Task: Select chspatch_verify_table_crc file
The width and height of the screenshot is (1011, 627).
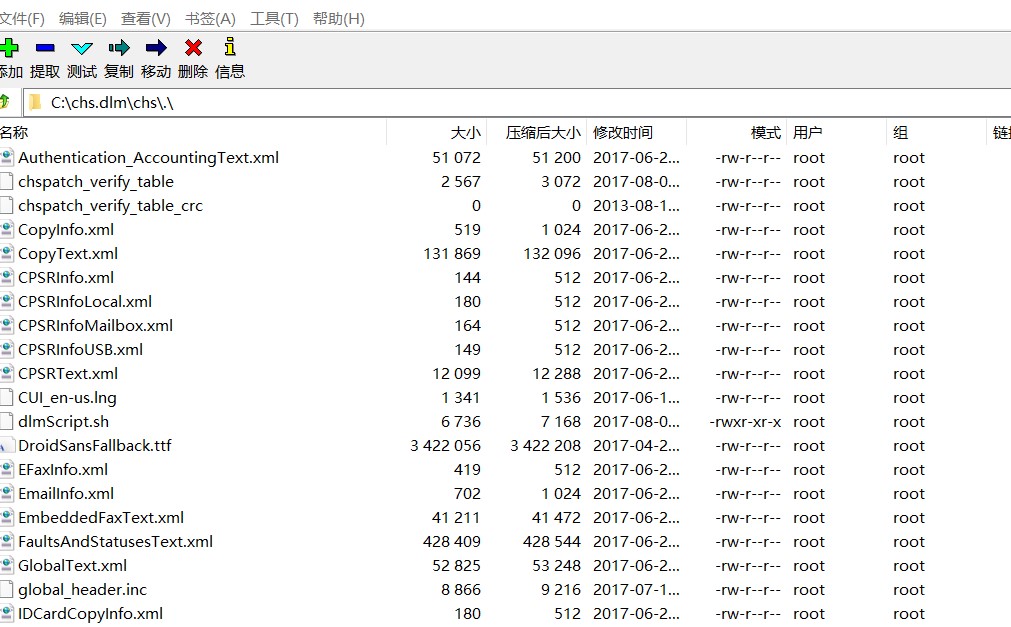Action: [110, 206]
